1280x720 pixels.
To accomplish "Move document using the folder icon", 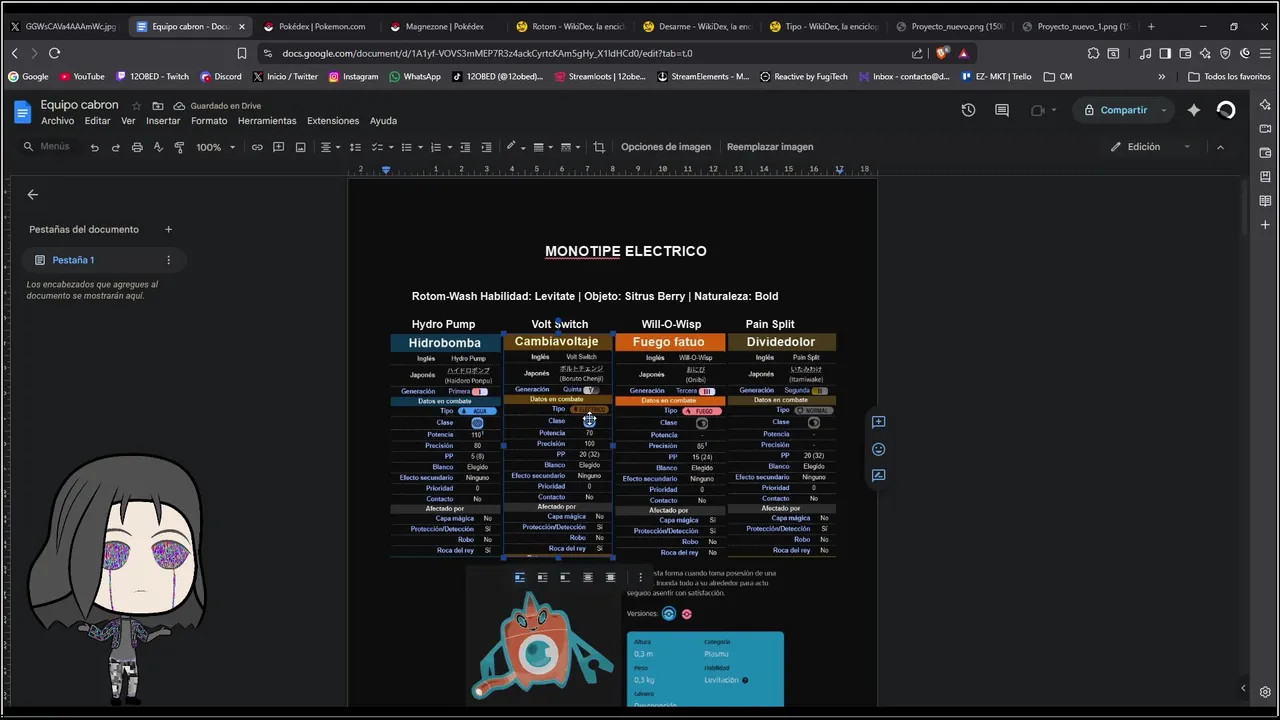I will tap(158, 106).
